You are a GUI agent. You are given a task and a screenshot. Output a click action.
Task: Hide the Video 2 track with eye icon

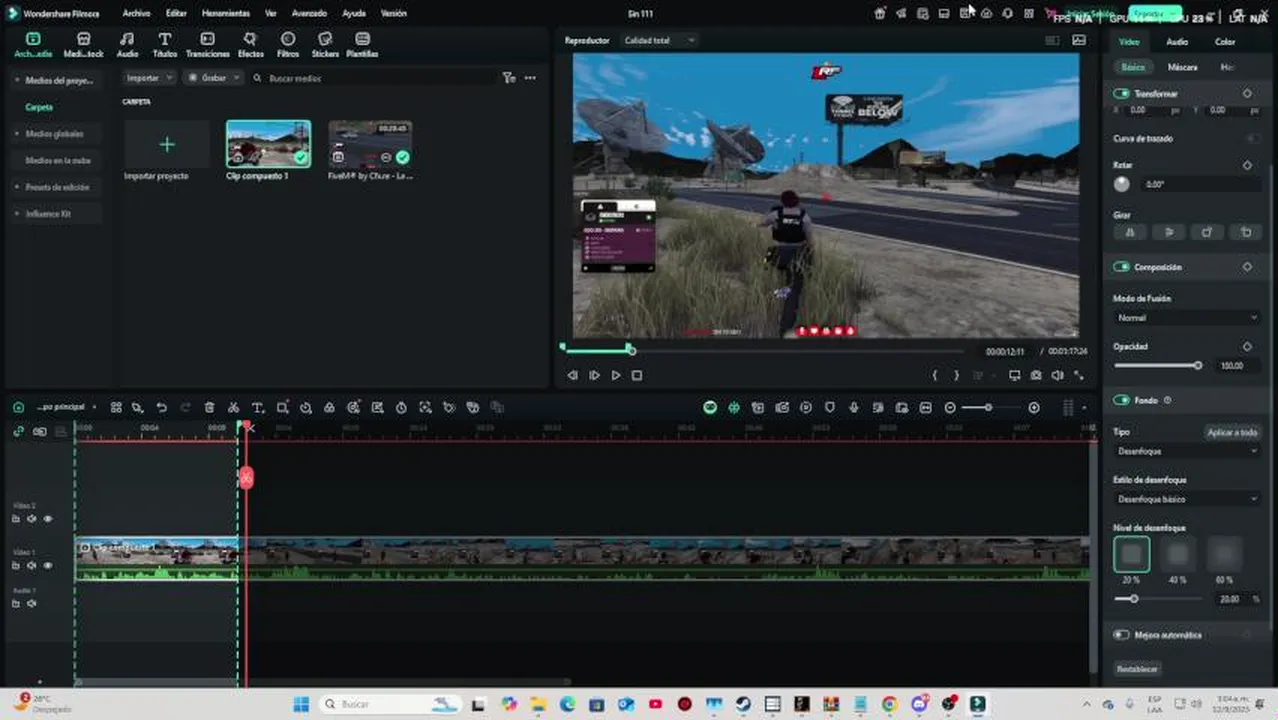(x=47, y=518)
